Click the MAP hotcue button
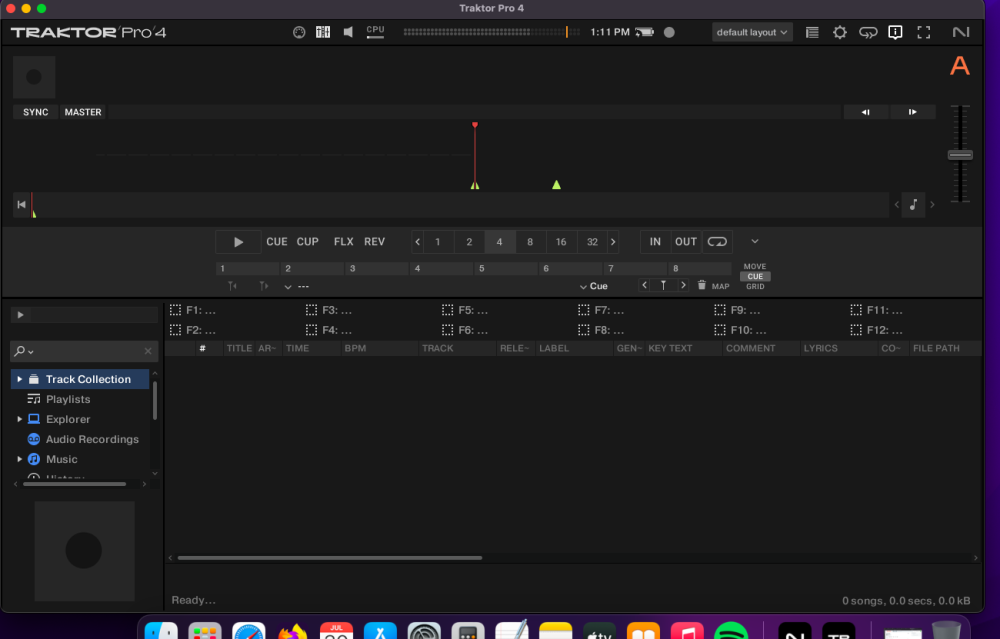This screenshot has width=1000, height=639. click(x=721, y=286)
